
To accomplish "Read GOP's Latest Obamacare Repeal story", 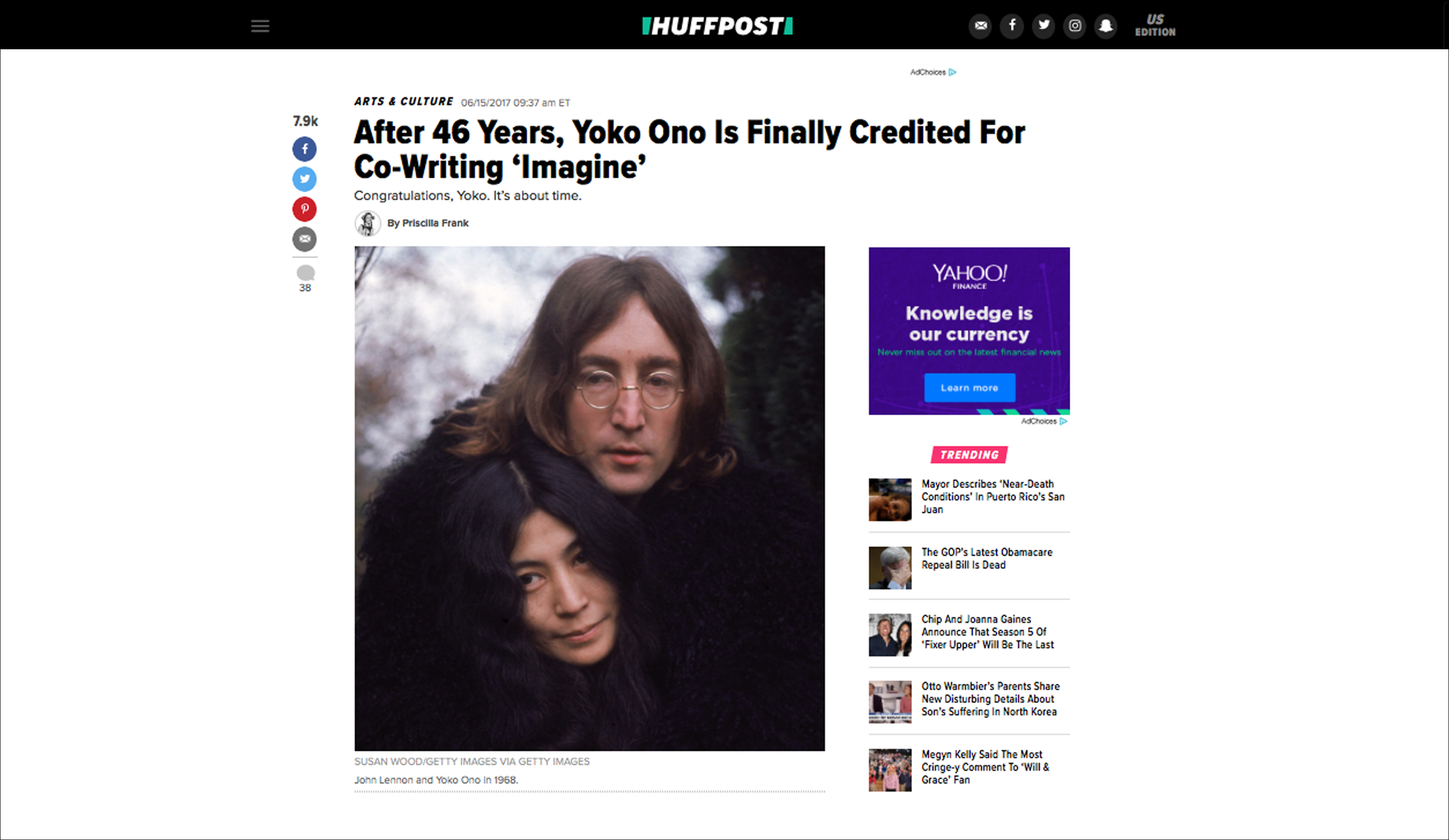I will [x=987, y=558].
